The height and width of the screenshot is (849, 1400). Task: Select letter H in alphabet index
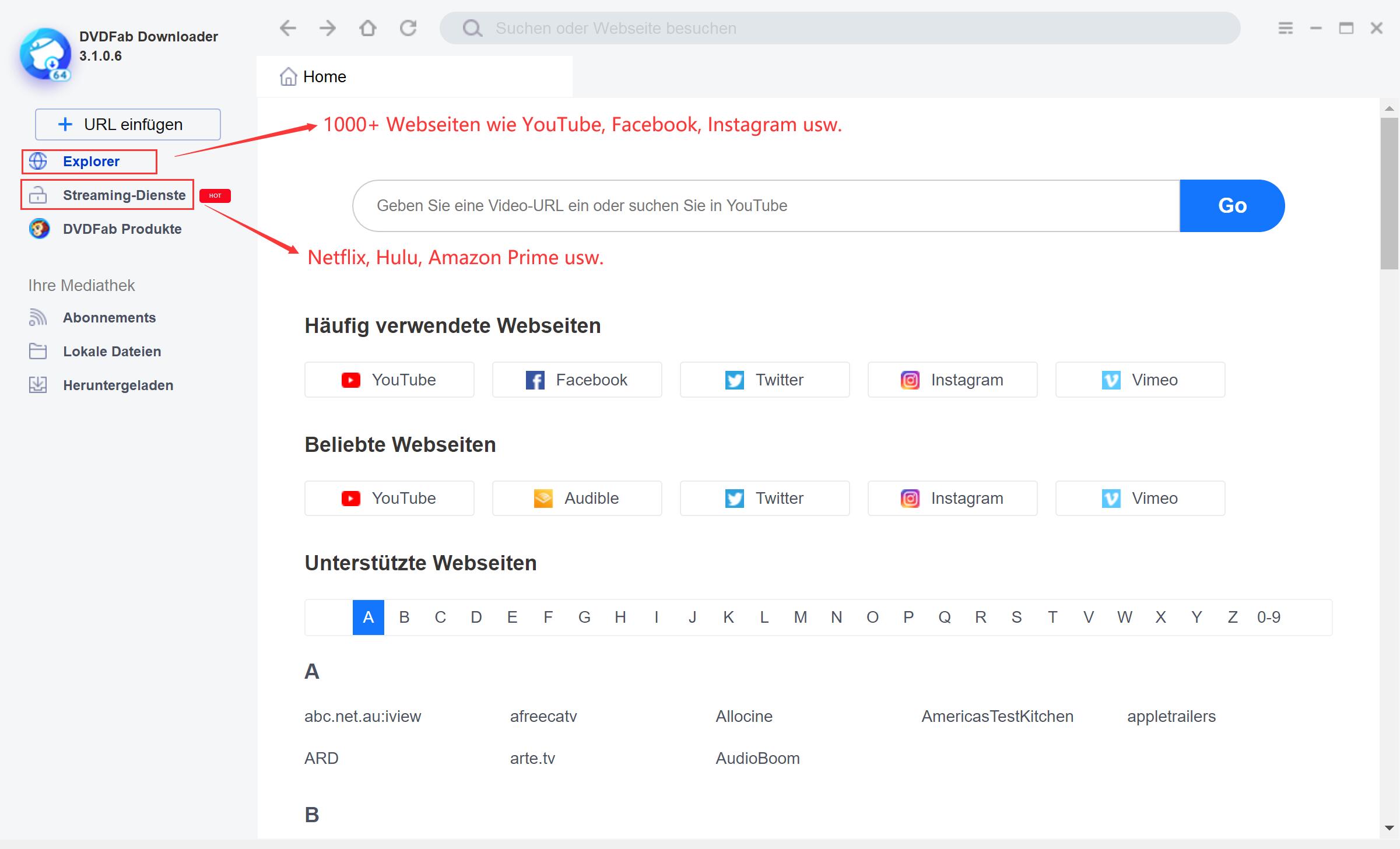click(x=620, y=617)
